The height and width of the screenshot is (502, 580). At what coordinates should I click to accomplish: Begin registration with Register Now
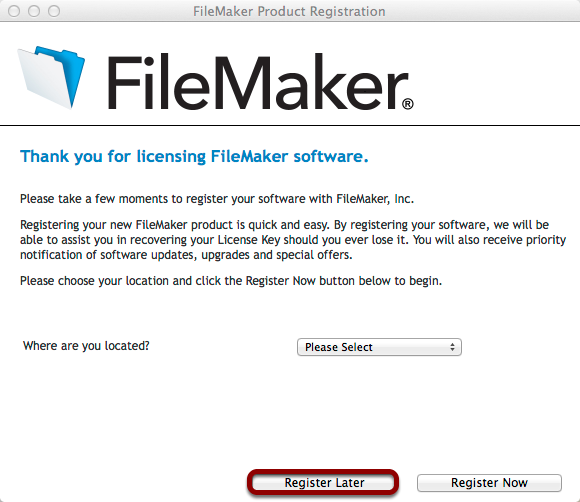tap(489, 482)
